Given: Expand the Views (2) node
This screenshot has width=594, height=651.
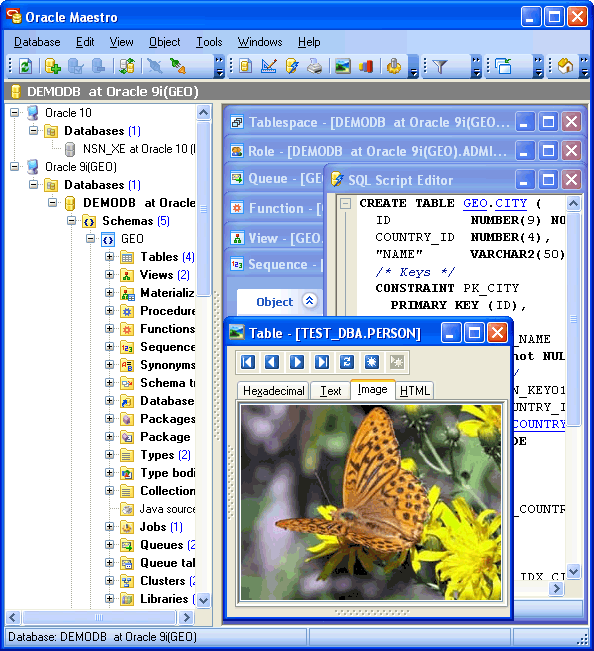Looking at the screenshot, I should tap(110, 274).
